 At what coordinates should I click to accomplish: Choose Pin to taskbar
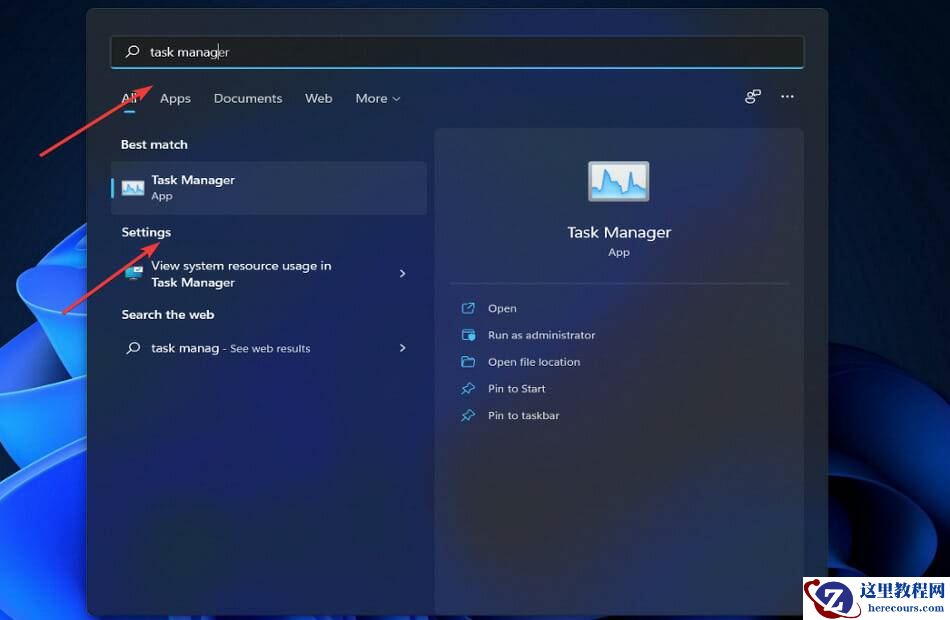523,415
